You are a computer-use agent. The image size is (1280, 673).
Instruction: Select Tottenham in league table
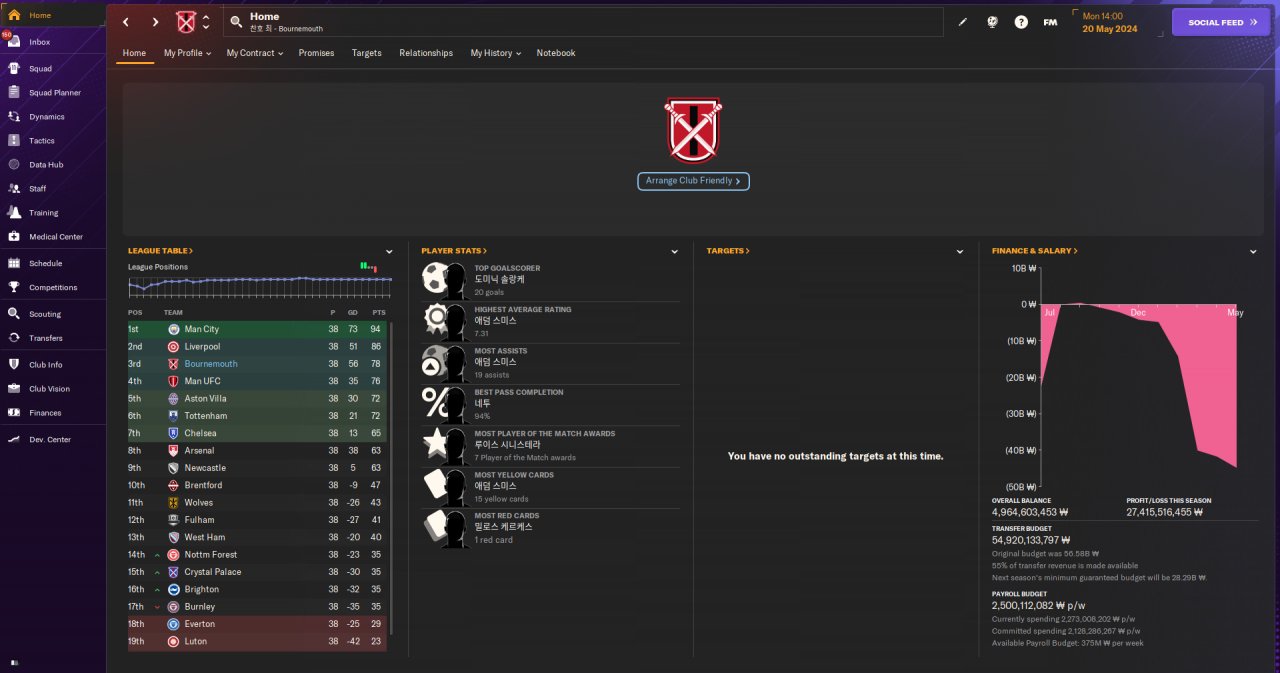click(x=259, y=416)
